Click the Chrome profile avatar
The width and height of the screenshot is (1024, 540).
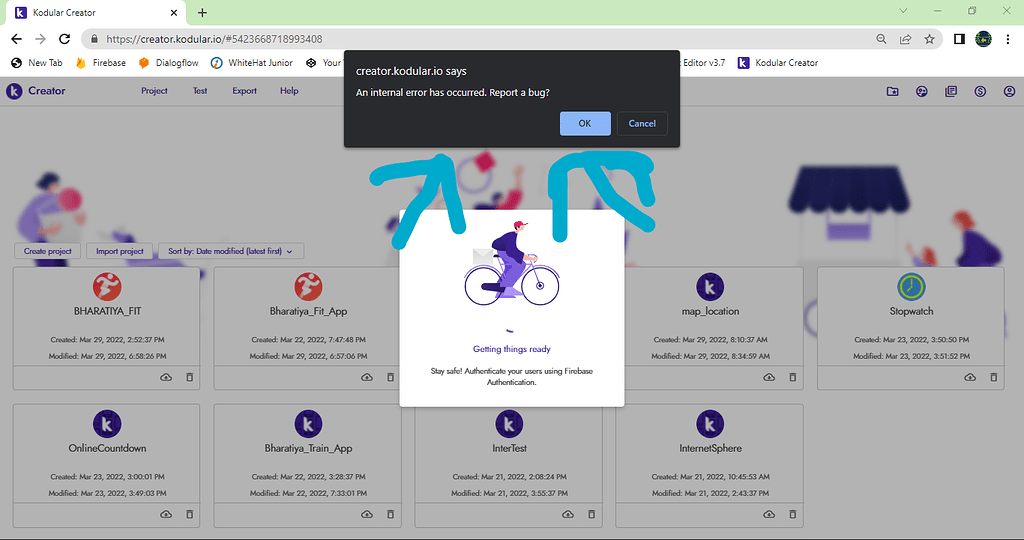pos(984,39)
